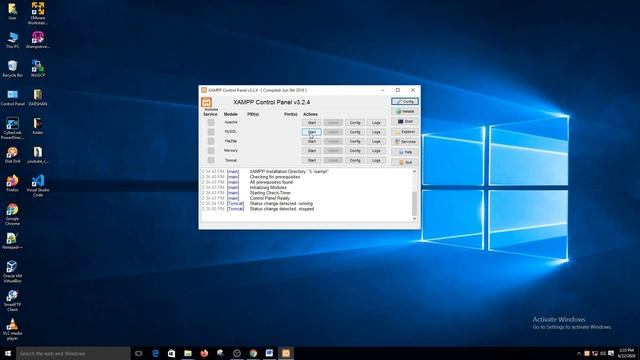Open XAMPP Help

(x=404, y=152)
